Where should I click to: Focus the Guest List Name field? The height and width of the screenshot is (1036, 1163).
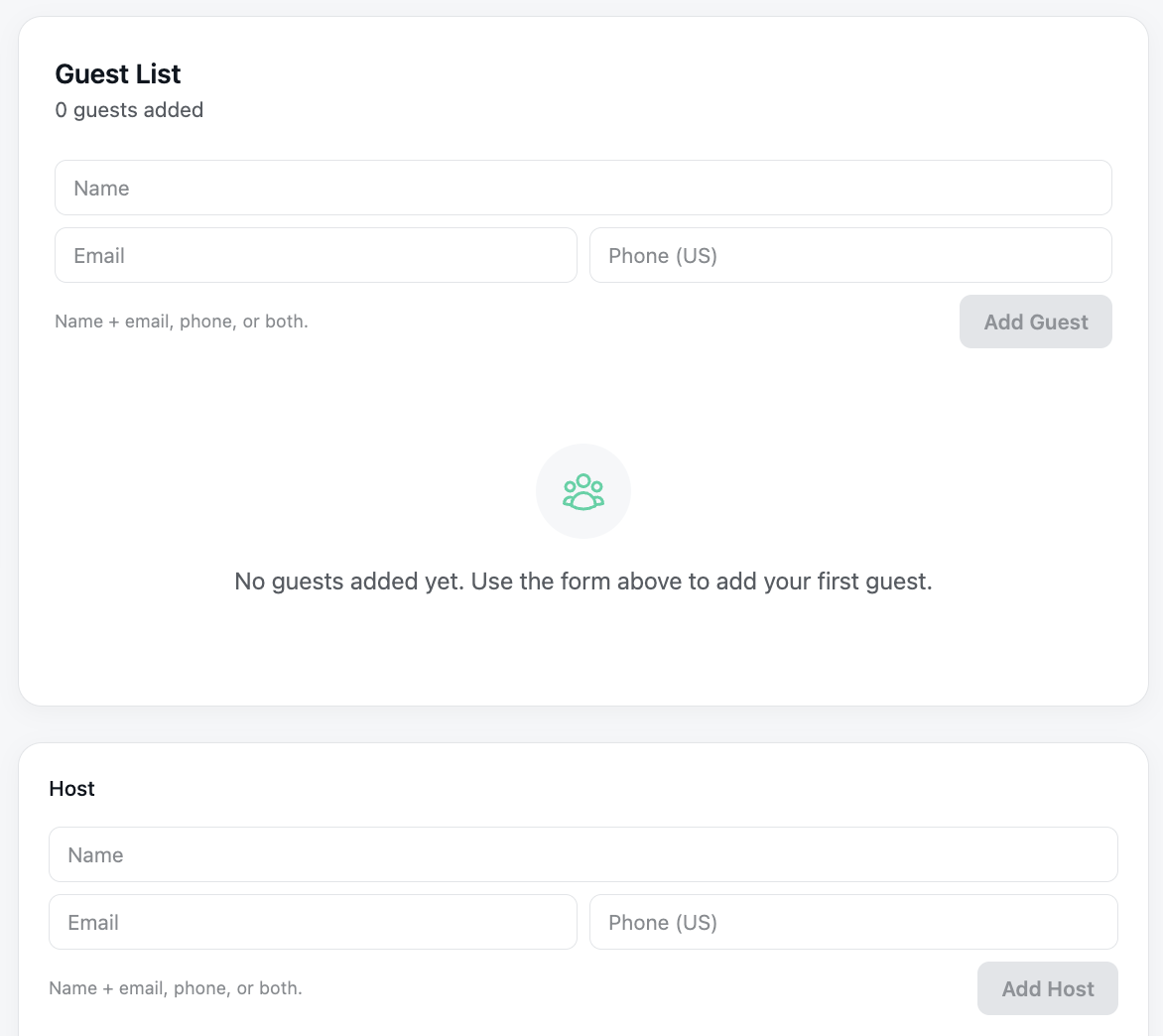pos(582,189)
